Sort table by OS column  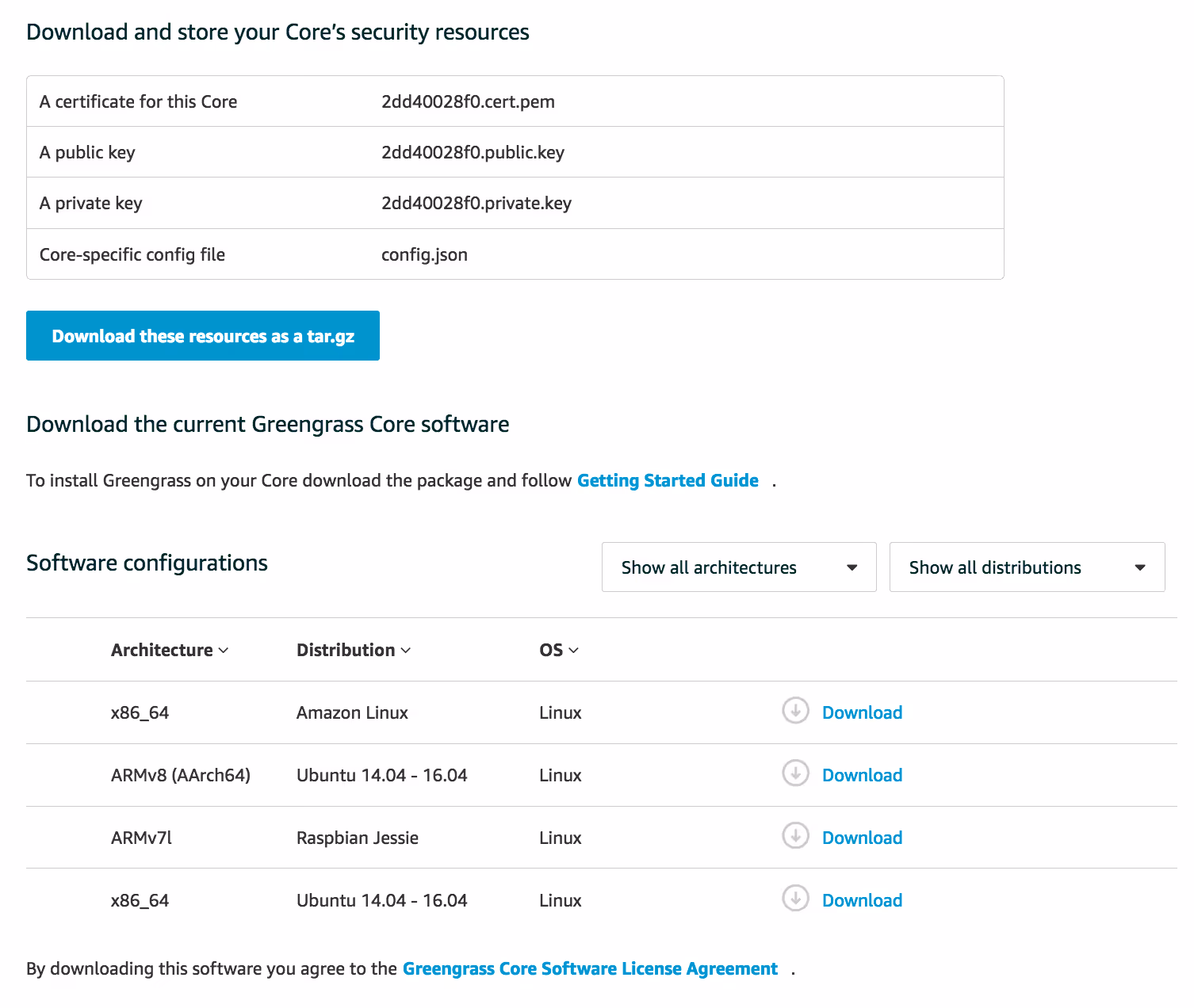click(559, 650)
